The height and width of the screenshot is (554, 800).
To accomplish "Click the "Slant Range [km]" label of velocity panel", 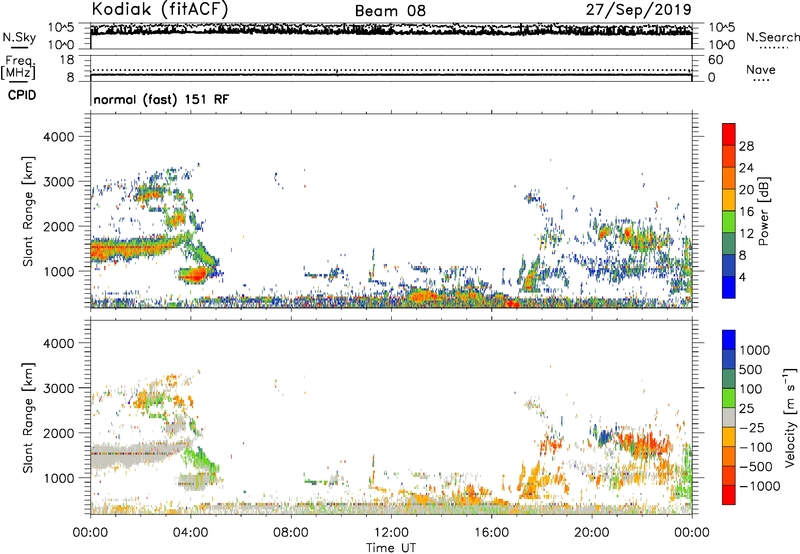I will (x=28, y=417).
